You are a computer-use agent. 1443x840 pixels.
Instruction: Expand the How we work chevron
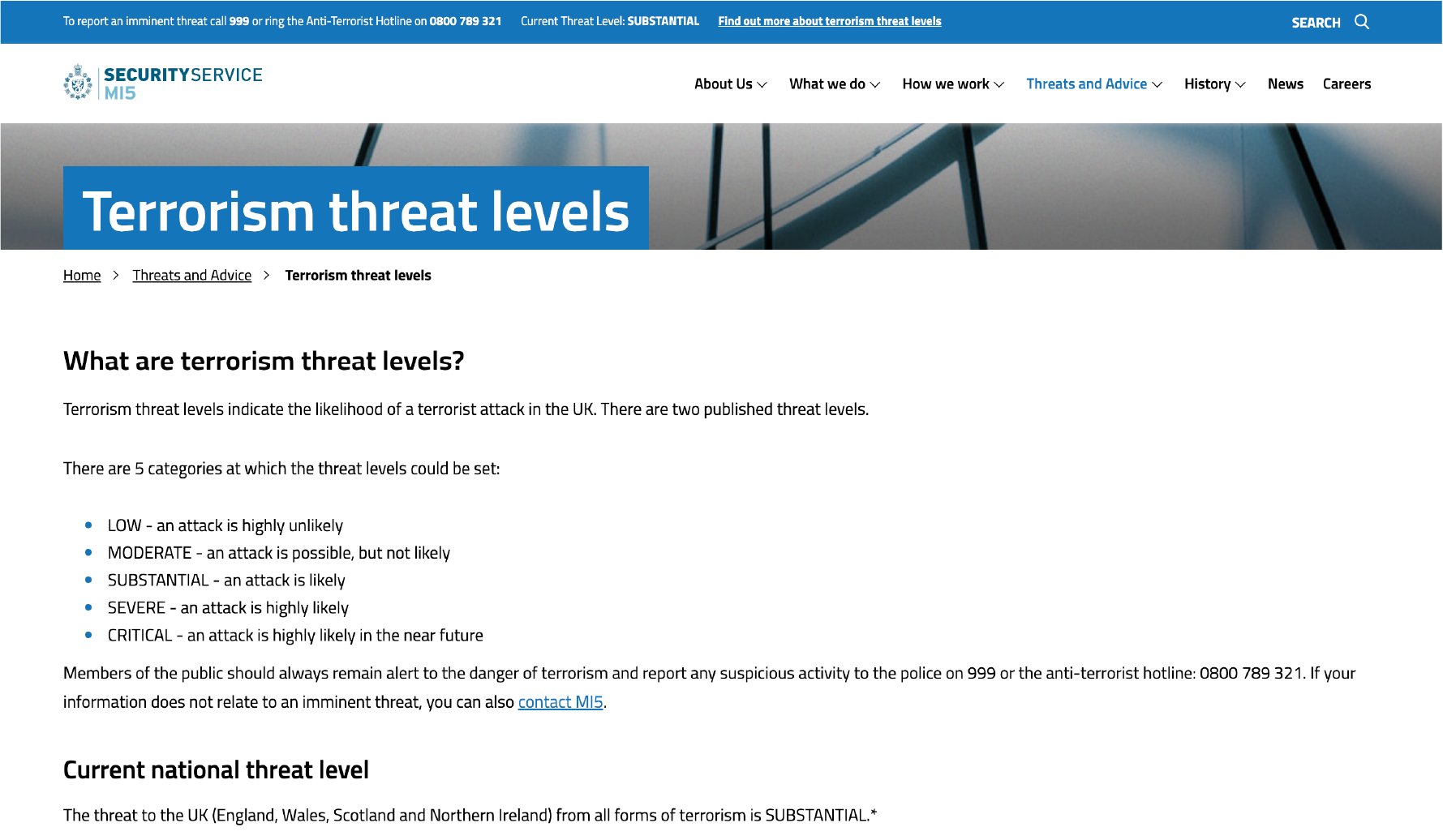(x=999, y=84)
